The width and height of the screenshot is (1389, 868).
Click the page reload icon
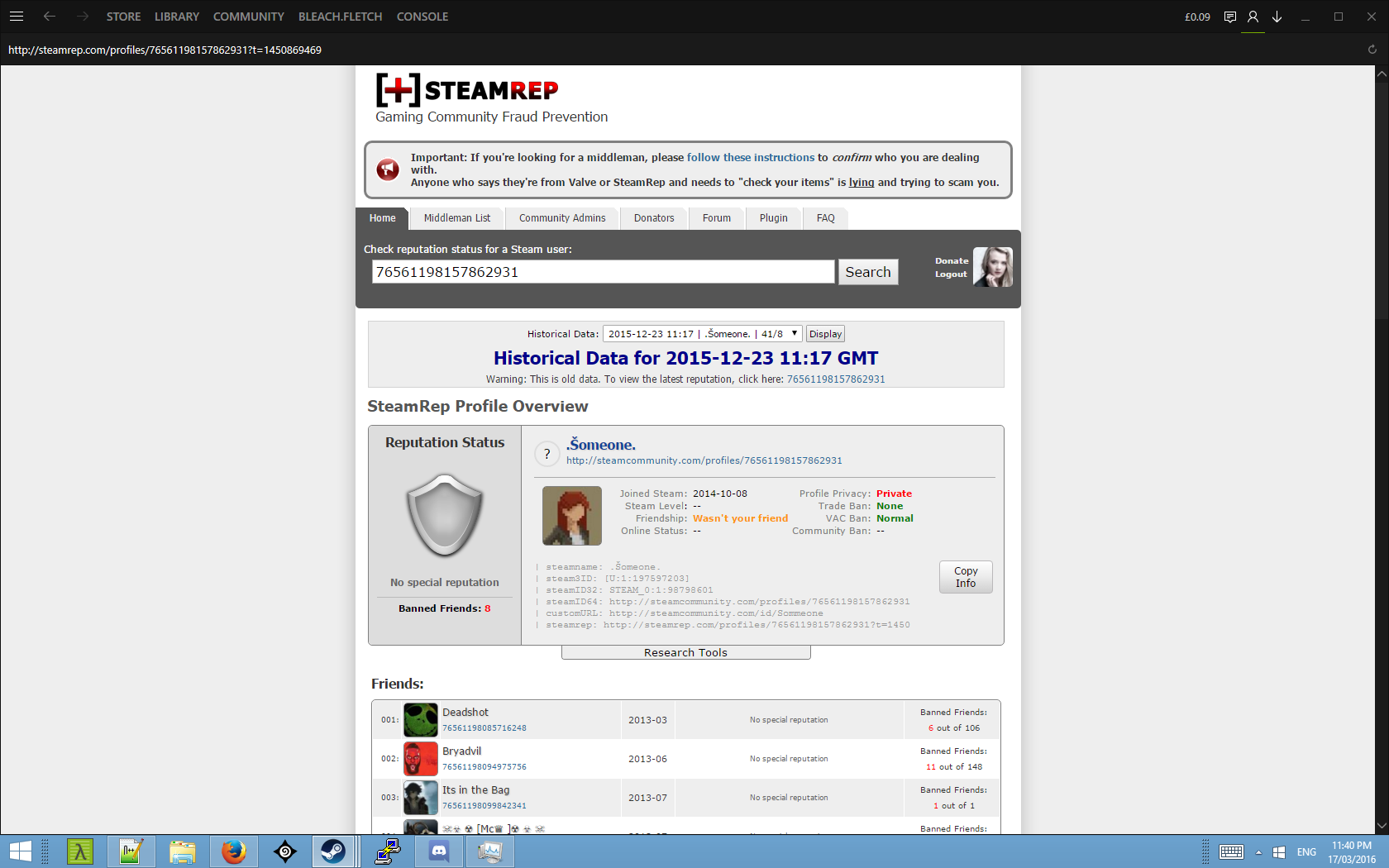point(1372,50)
